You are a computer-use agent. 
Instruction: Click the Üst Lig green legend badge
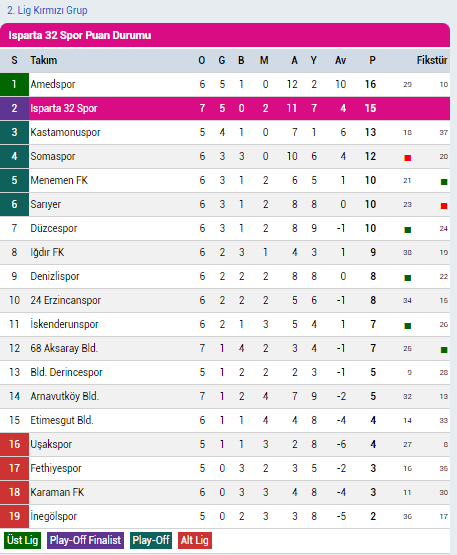pyautogui.click(x=22, y=540)
